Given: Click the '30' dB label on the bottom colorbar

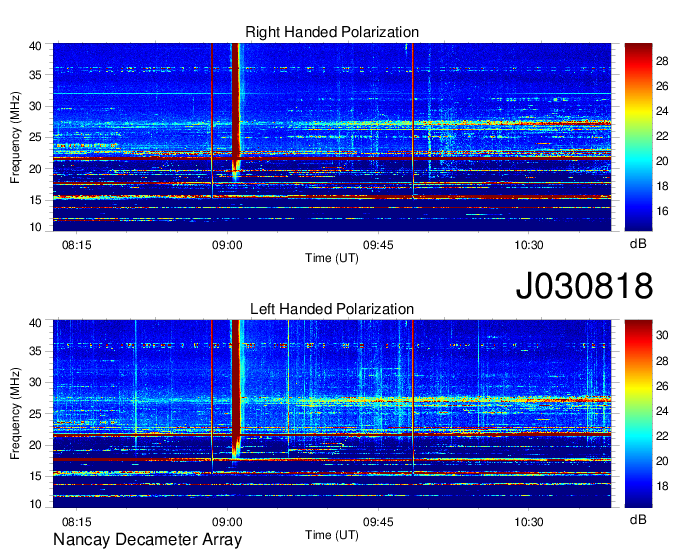Looking at the screenshot, I should point(662,335).
